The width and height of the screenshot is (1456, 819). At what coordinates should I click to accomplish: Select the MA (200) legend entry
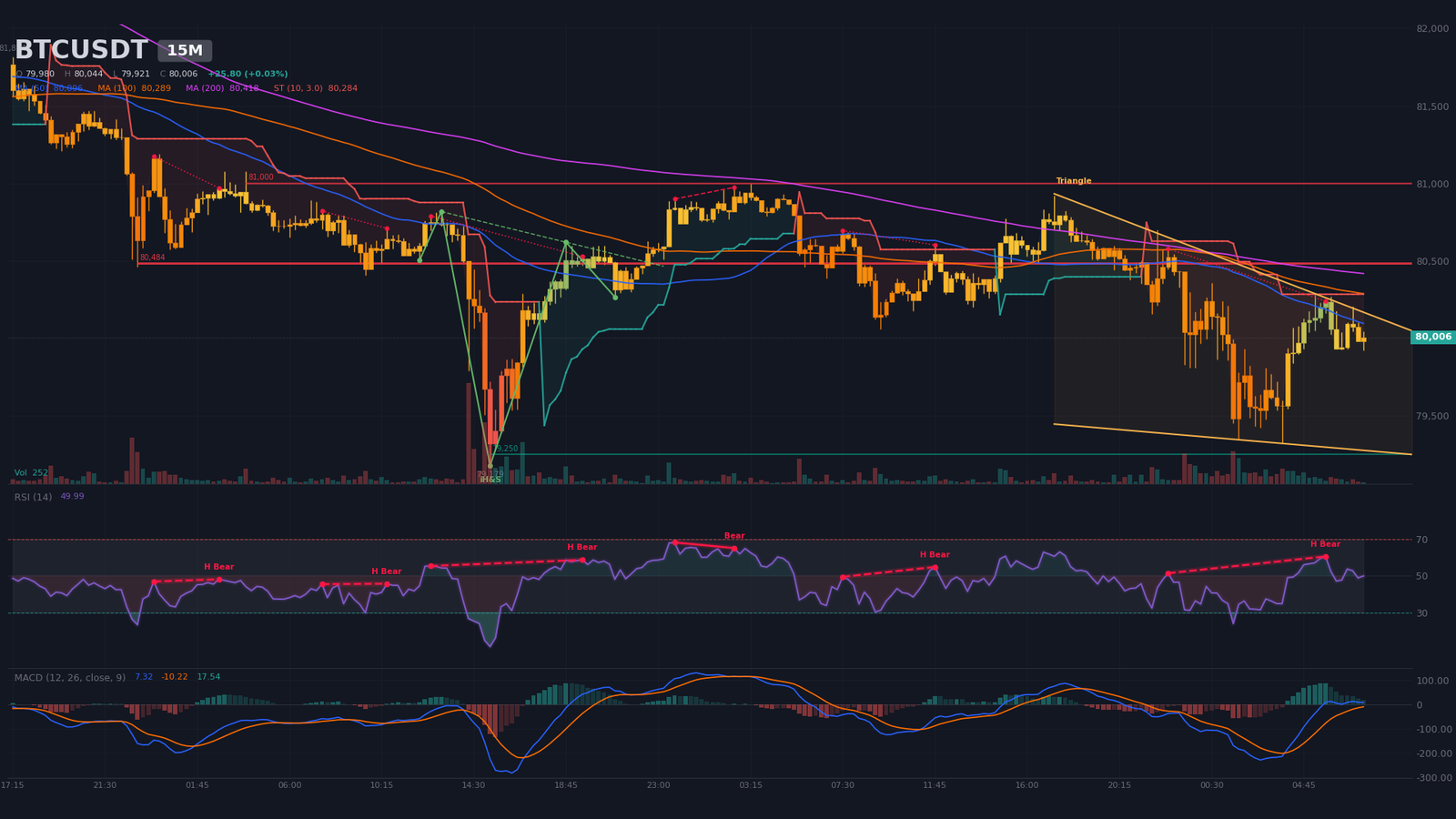[x=222, y=88]
